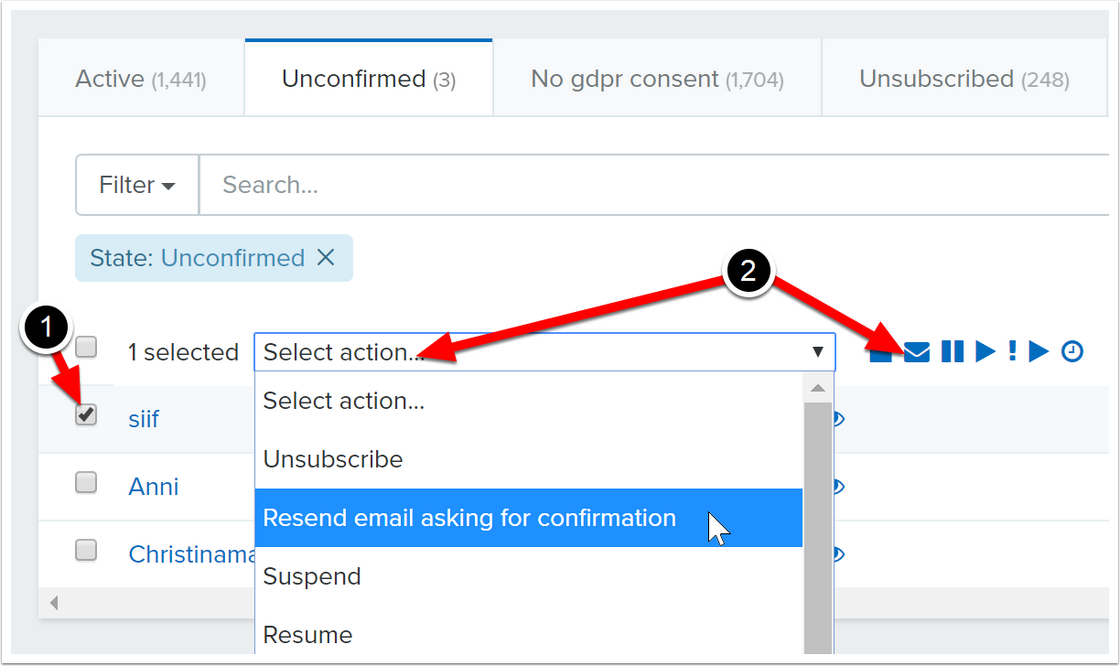The image size is (1120, 666).
Task: Click the exclamation mark icon
Action: [x=1012, y=351]
